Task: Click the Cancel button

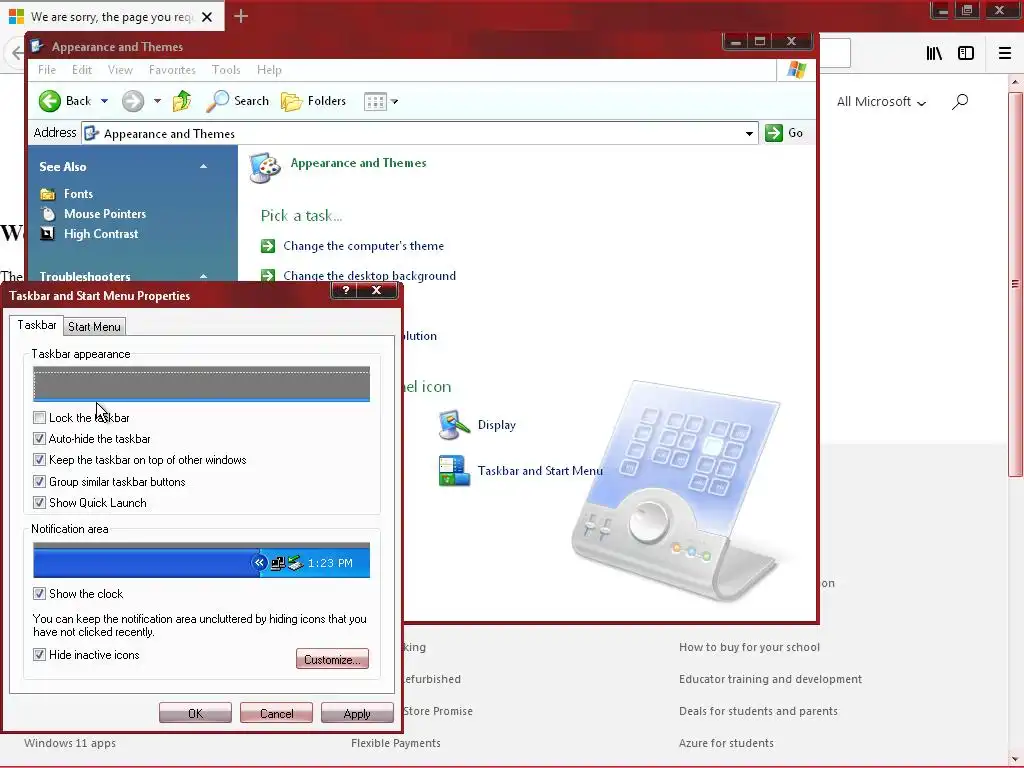Action: tap(276, 713)
